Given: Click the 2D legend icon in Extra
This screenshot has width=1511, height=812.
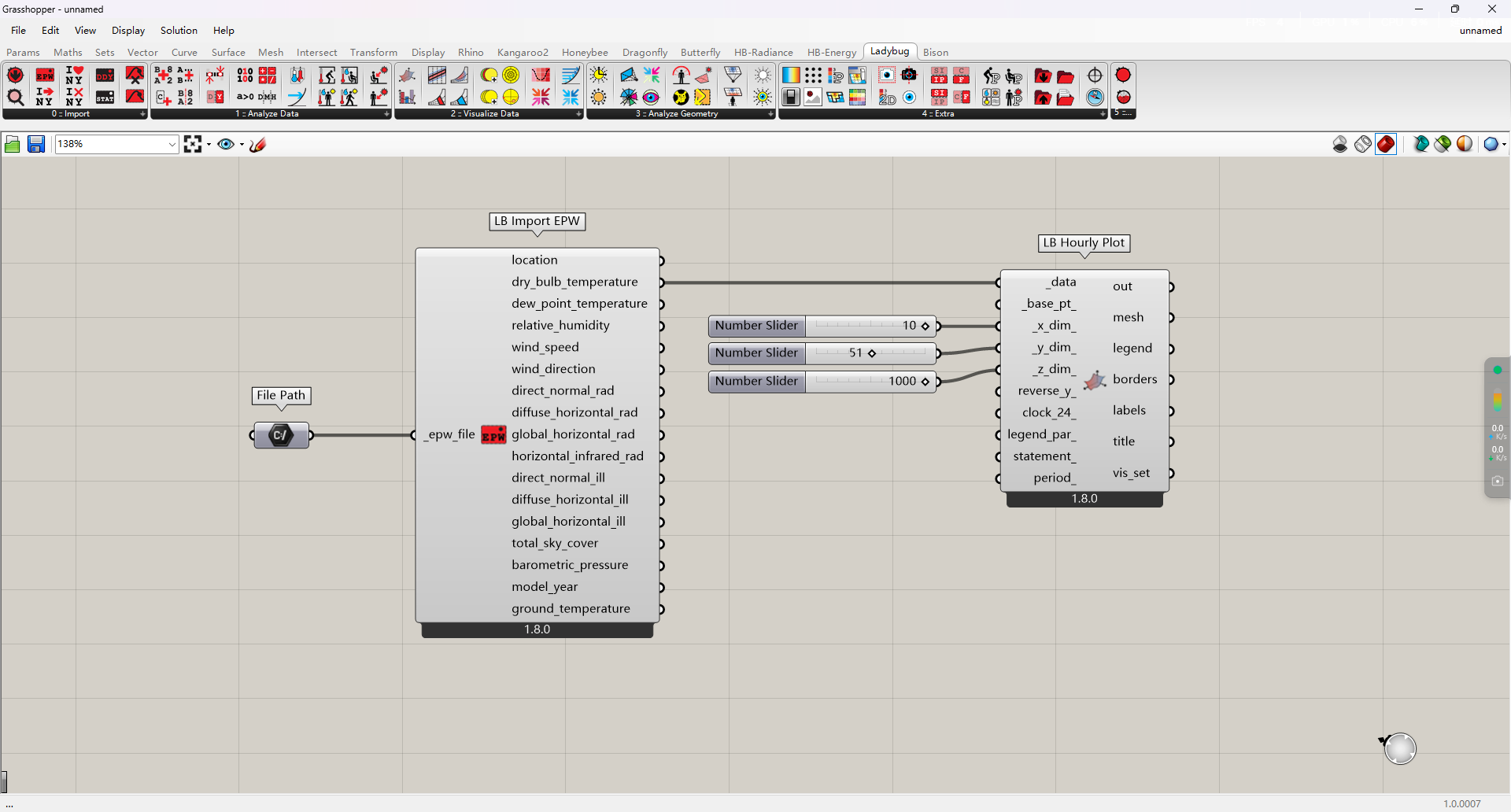Looking at the screenshot, I should [887, 97].
